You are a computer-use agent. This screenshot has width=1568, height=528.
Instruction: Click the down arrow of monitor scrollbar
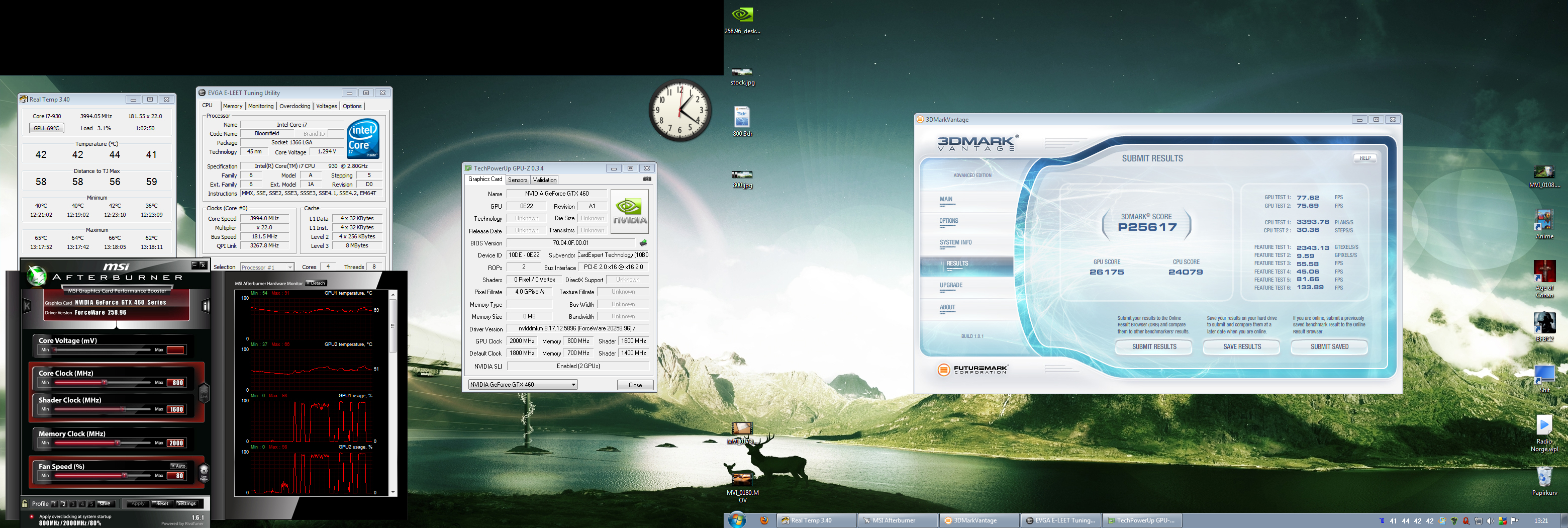[393, 492]
